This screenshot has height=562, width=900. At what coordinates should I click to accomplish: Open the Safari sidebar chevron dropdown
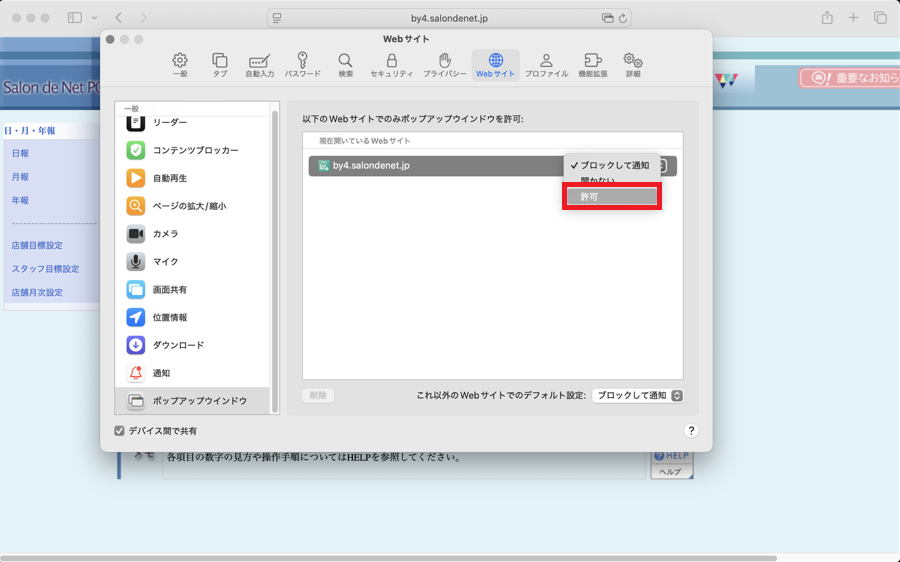(x=95, y=18)
